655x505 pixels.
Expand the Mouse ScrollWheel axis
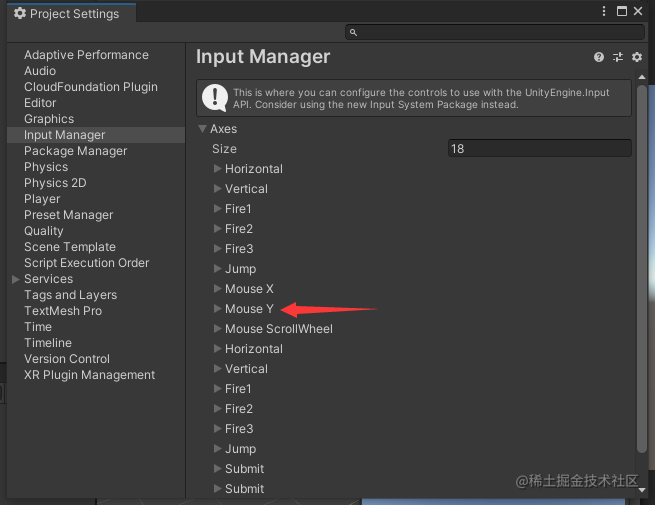(x=217, y=329)
